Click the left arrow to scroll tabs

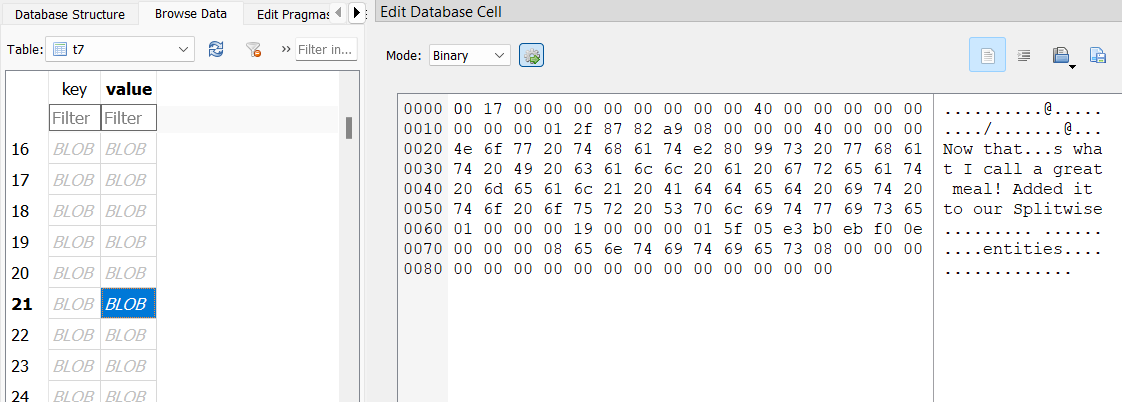(339, 13)
